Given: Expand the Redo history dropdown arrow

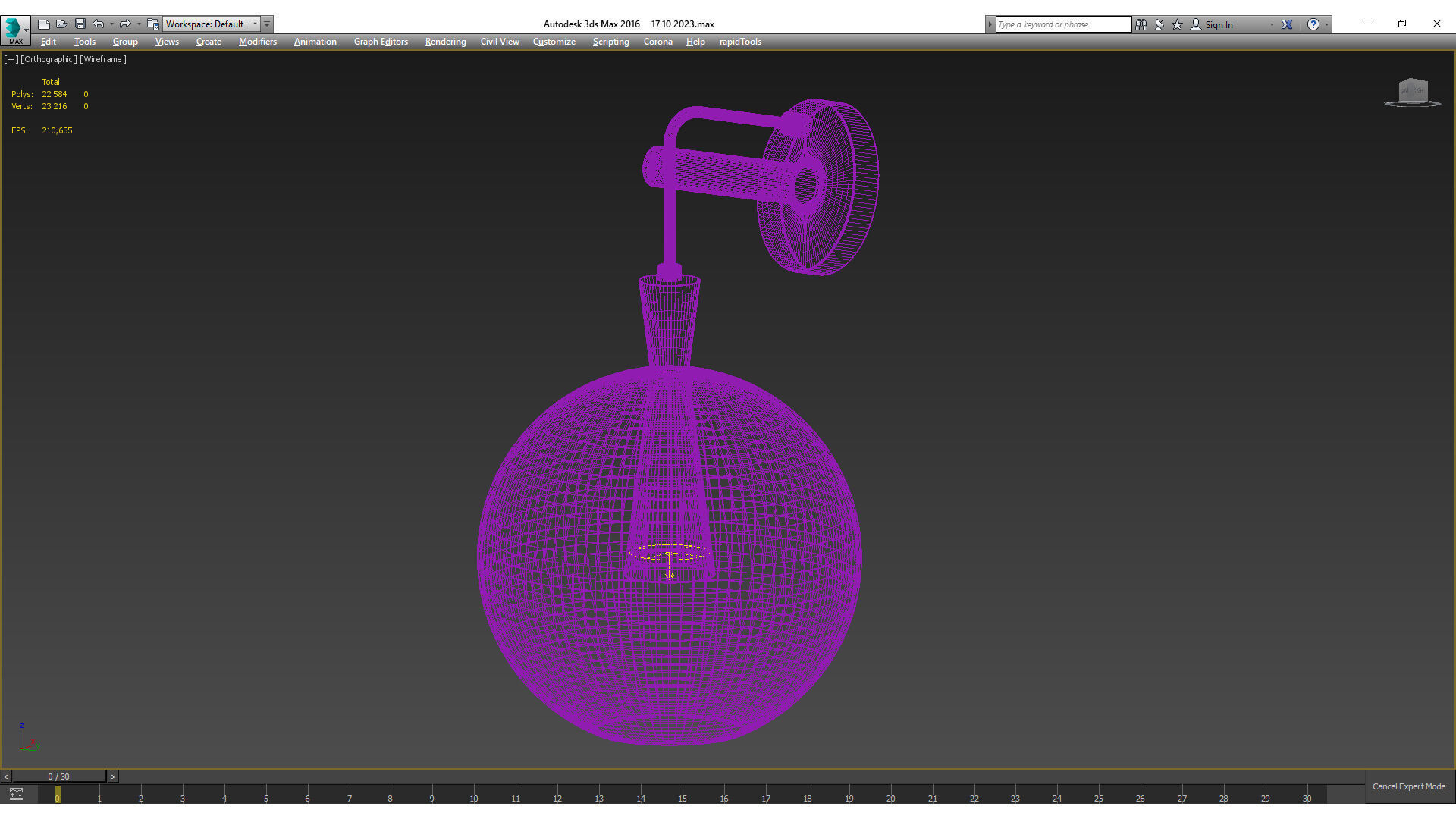Looking at the screenshot, I should [x=139, y=24].
